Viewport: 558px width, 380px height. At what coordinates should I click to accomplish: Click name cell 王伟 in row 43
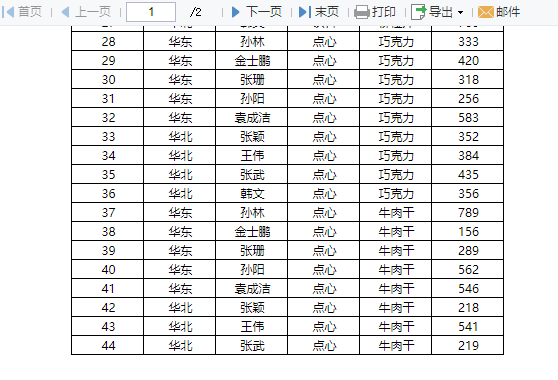pyautogui.click(x=251, y=326)
